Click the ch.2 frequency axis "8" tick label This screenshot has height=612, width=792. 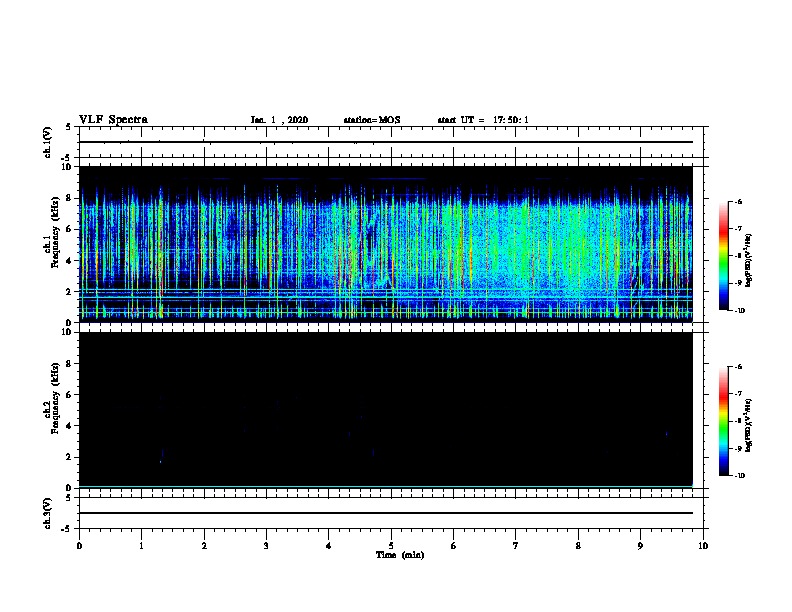click(x=69, y=364)
